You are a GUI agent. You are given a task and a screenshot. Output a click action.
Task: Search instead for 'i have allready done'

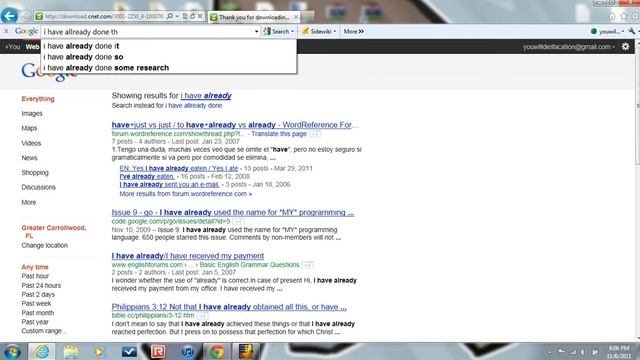tap(193, 105)
